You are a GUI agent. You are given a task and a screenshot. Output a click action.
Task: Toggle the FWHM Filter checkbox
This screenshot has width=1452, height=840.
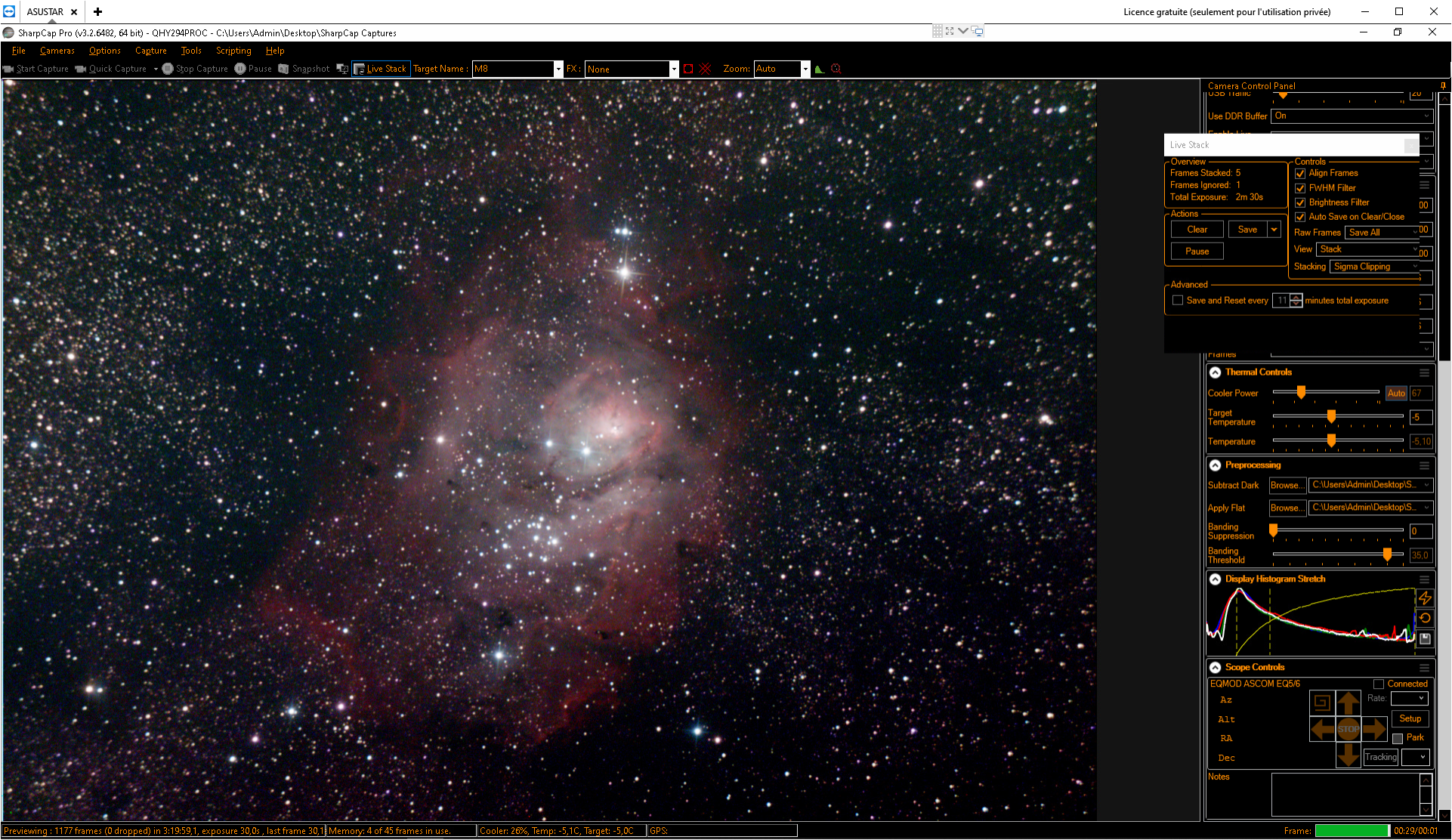(1300, 188)
